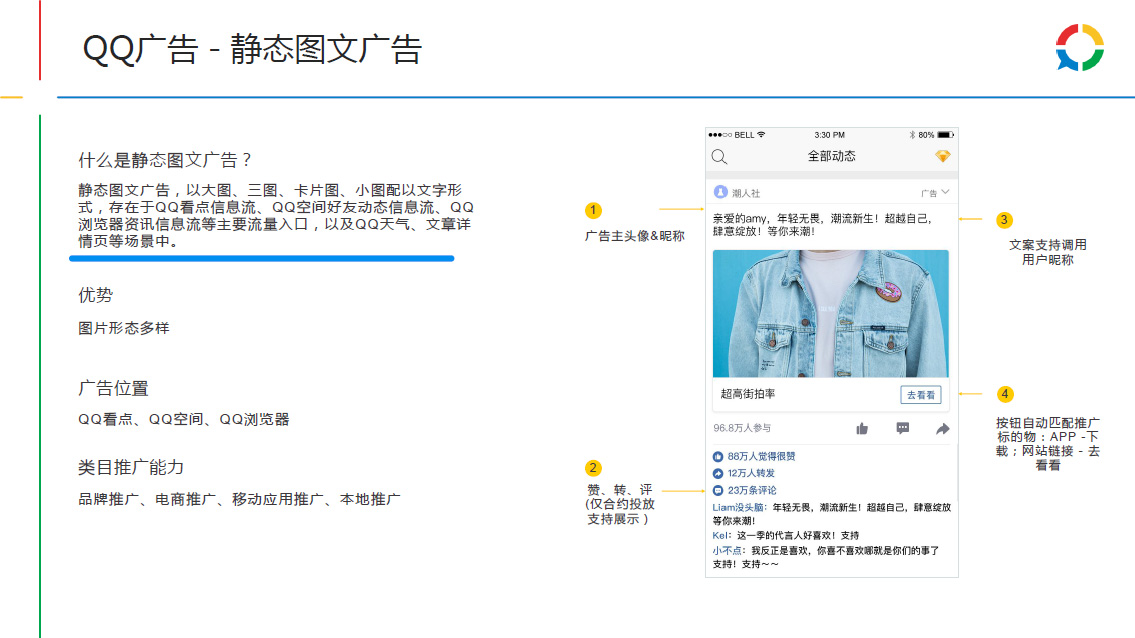Click the line starting 品牌推广、电商推广

[x=240, y=499]
